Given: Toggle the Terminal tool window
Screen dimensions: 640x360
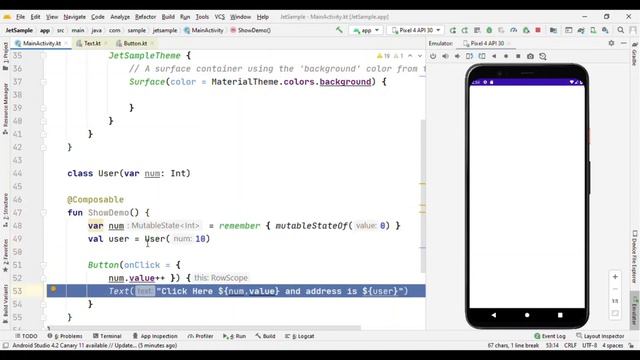Looking at the screenshot, I should point(107,336).
